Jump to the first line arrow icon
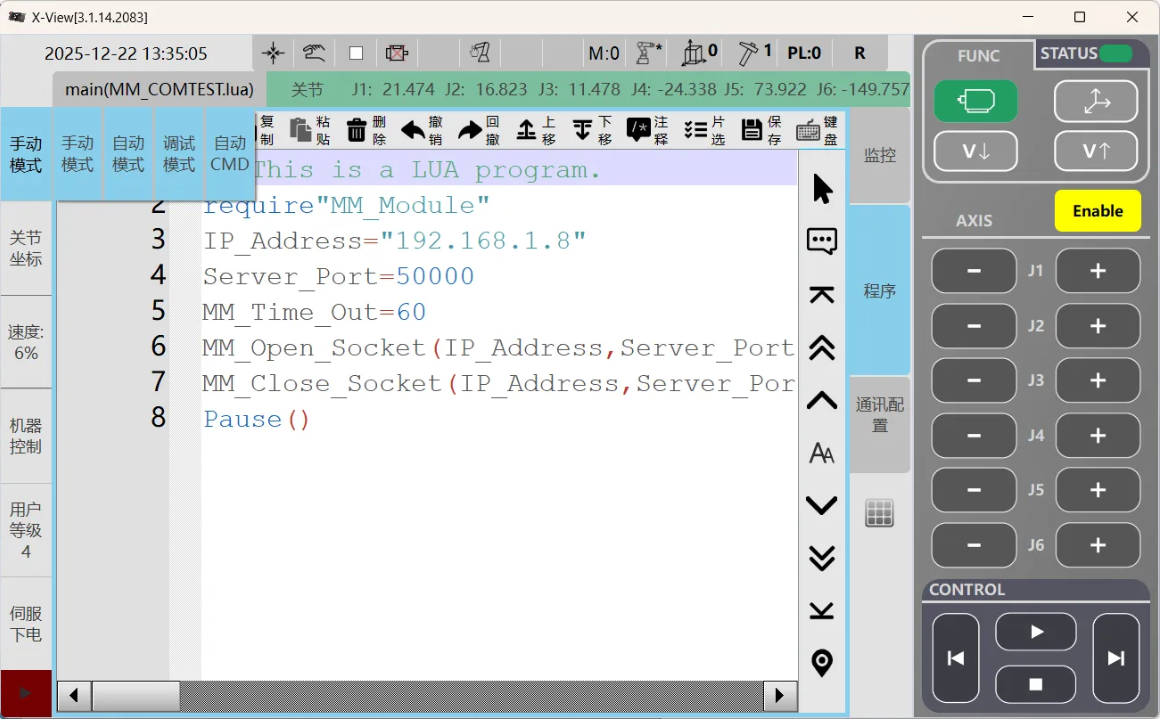 click(822, 294)
